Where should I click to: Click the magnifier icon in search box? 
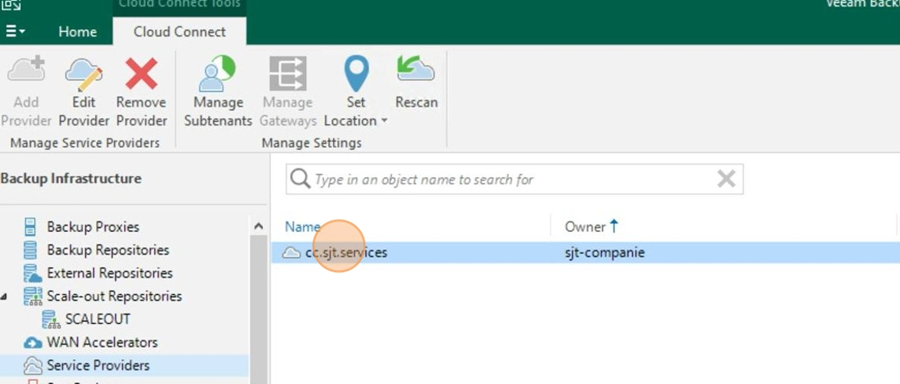(x=300, y=179)
